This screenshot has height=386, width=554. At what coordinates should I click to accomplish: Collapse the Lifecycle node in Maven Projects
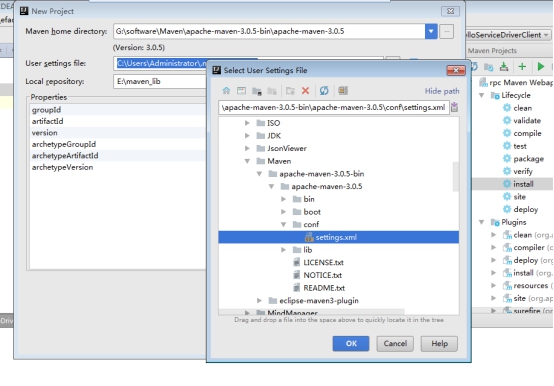click(x=482, y=95)
